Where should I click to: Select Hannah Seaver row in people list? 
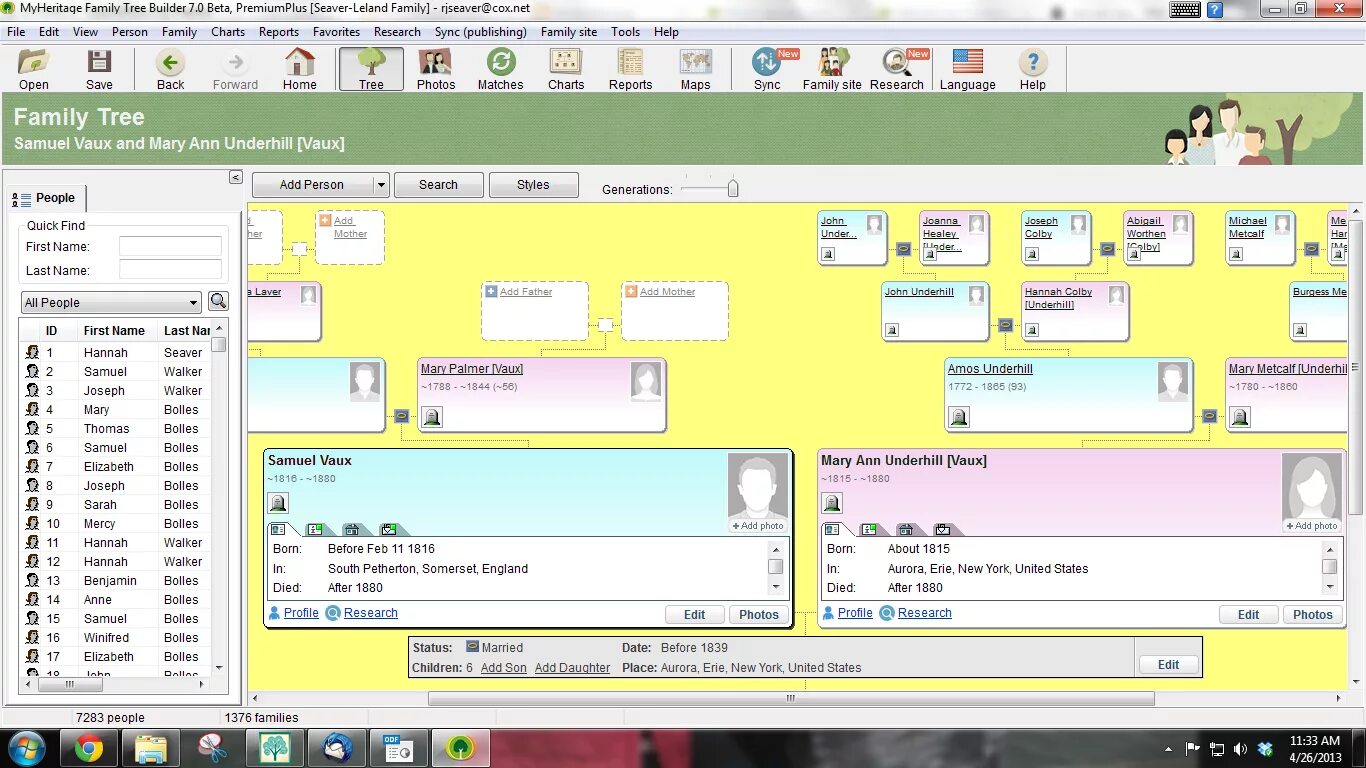coord(116,352)
